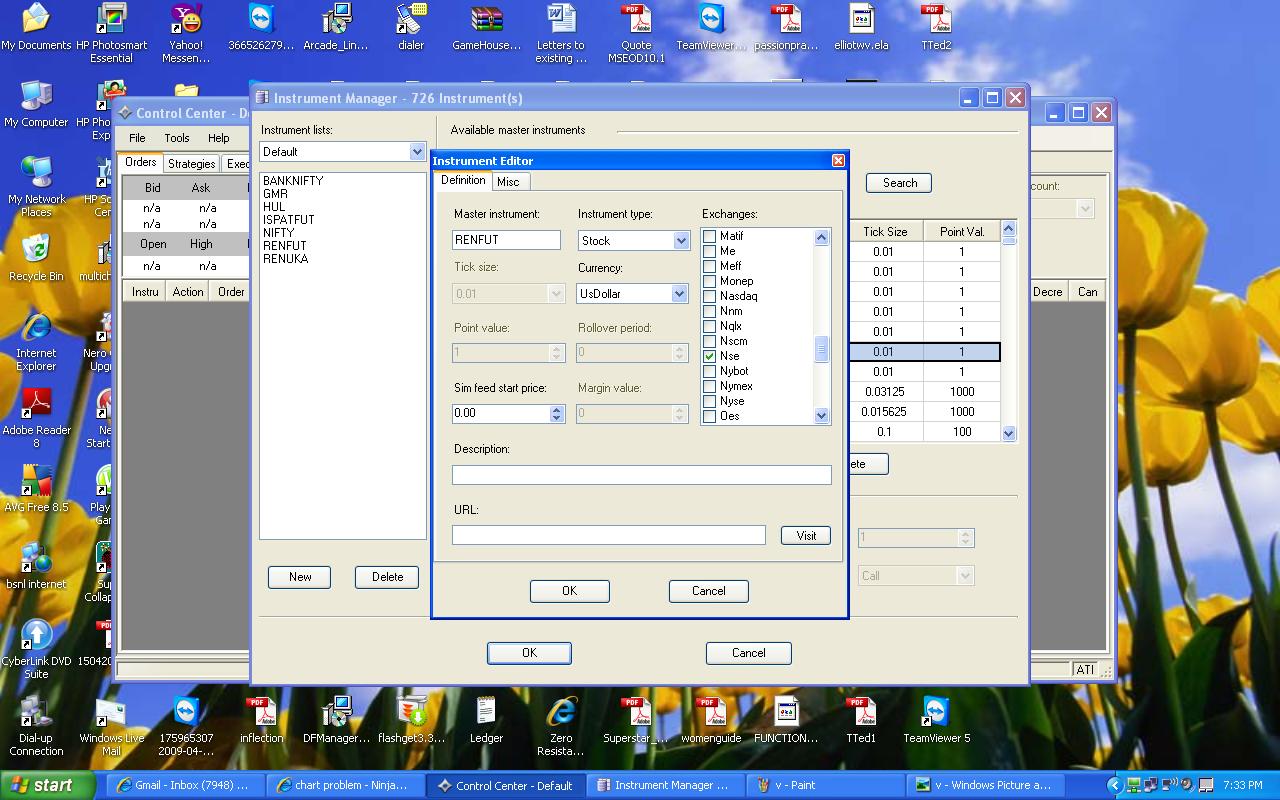The image size is (1280, 800).
Task: Switch to the Misc tab
Action: click(508, 182)
